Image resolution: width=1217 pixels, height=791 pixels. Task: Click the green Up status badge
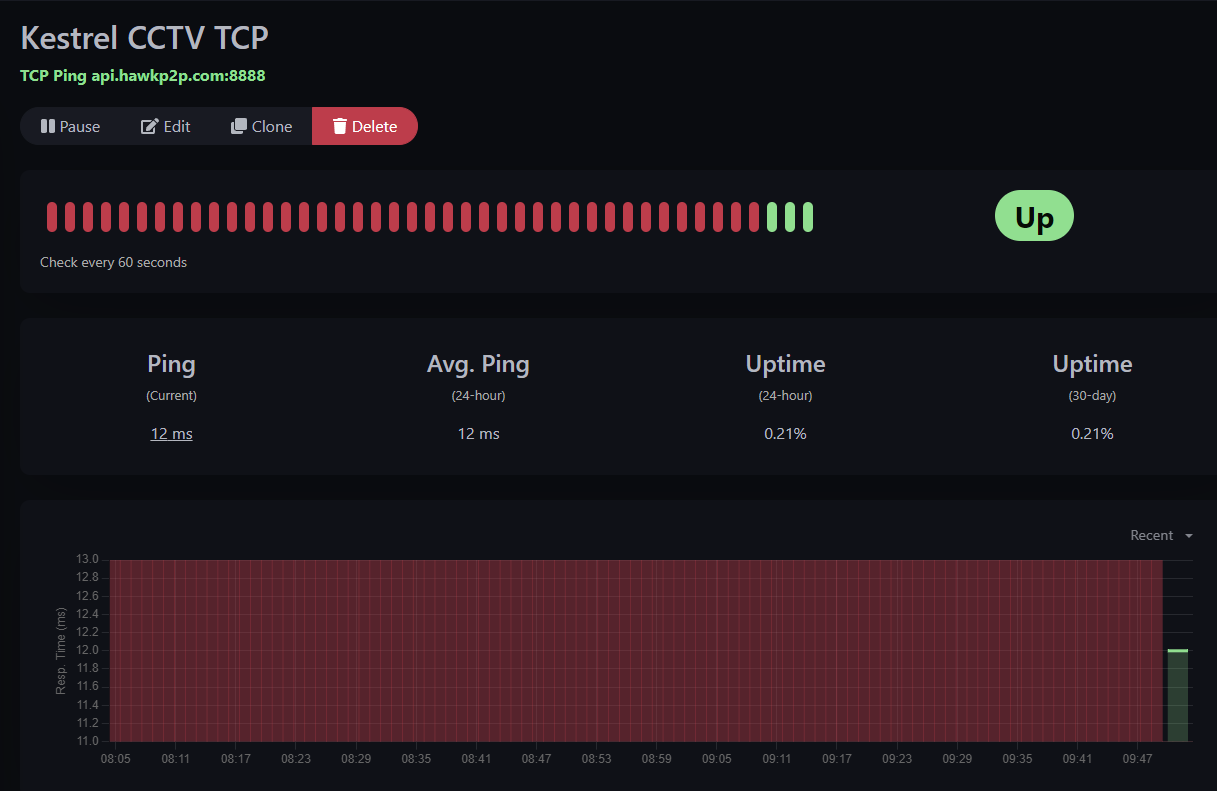coord(1034,216)
